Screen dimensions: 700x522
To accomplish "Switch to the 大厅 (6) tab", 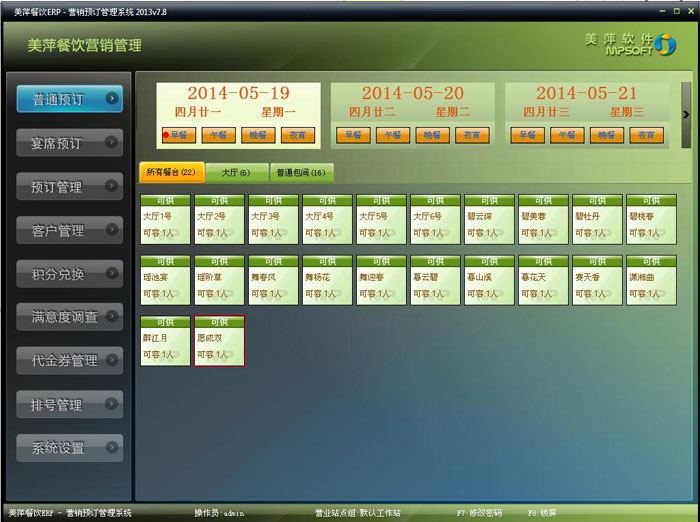I will 236,173.
